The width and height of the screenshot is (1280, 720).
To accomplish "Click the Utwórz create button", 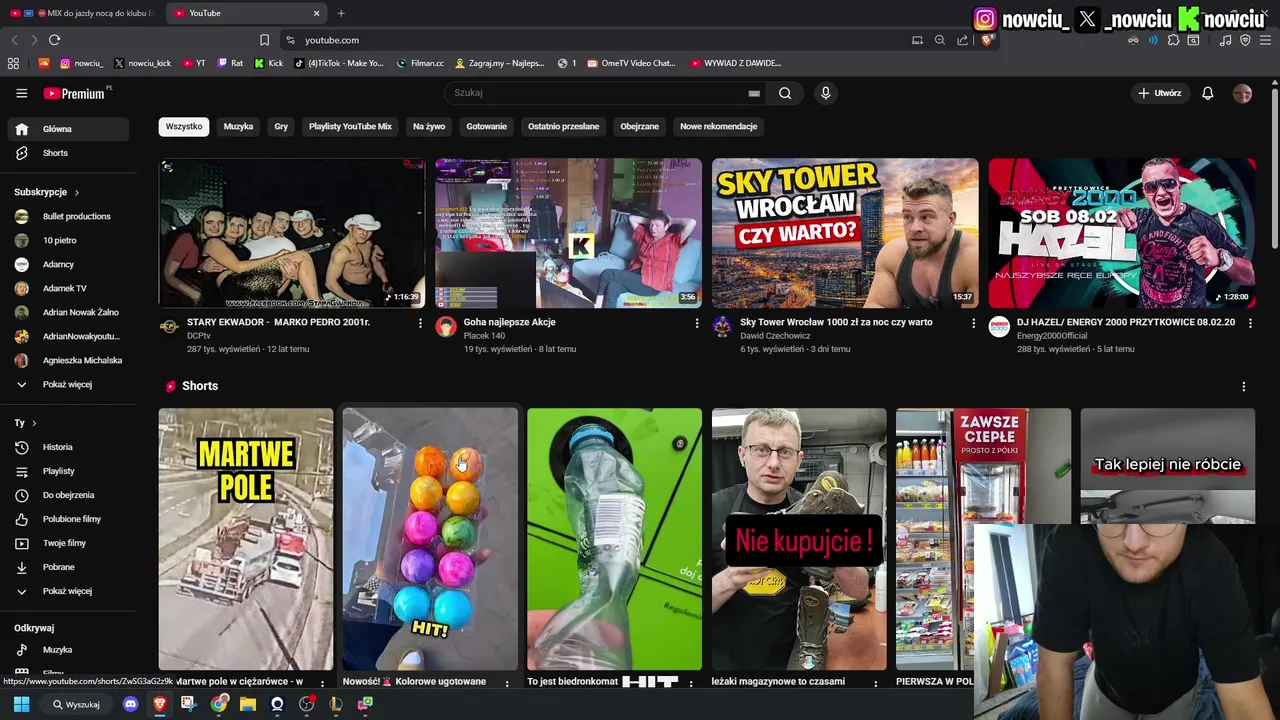I will [1159, 93].
